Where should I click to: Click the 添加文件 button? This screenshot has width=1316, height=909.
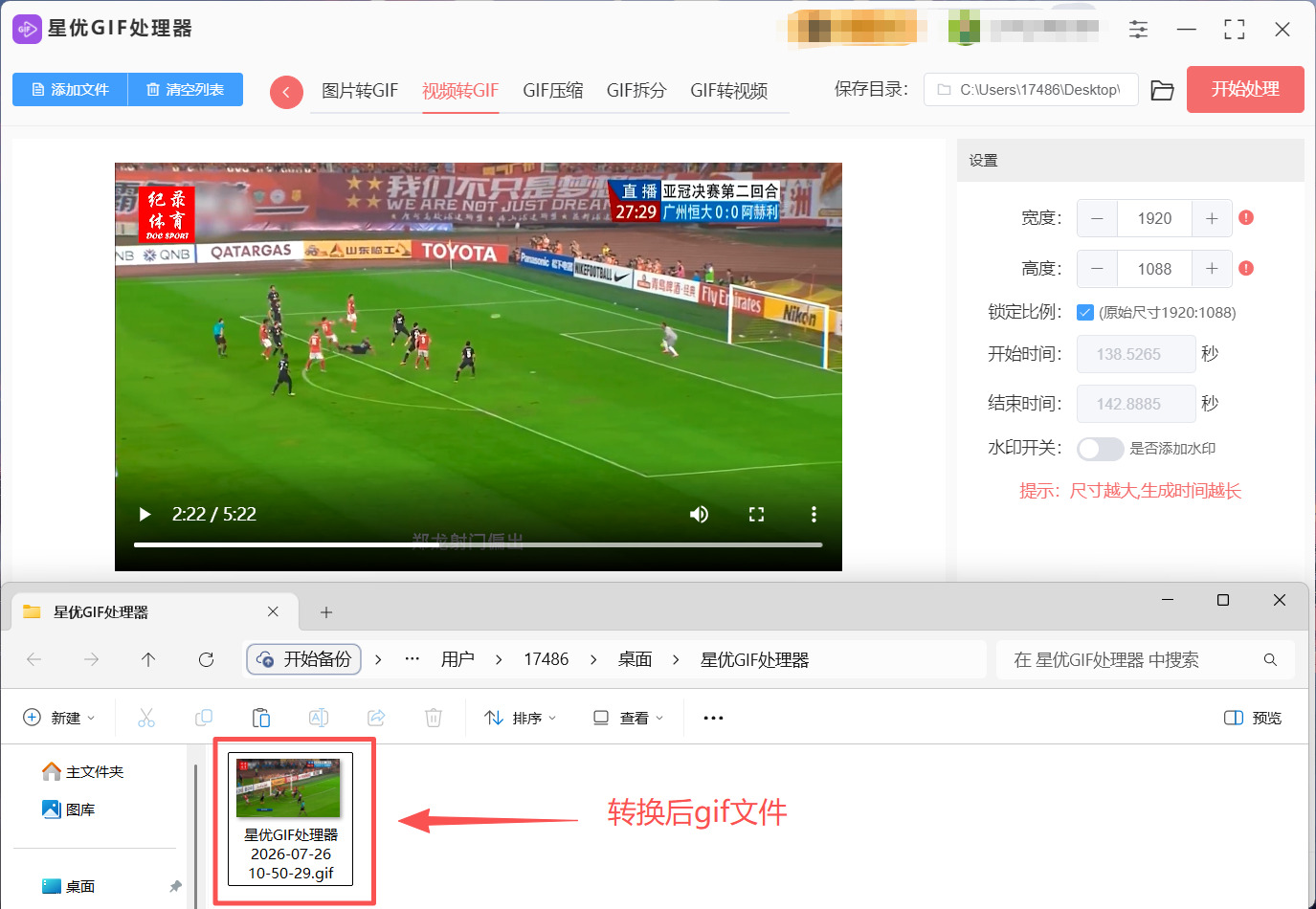(70, 89)
